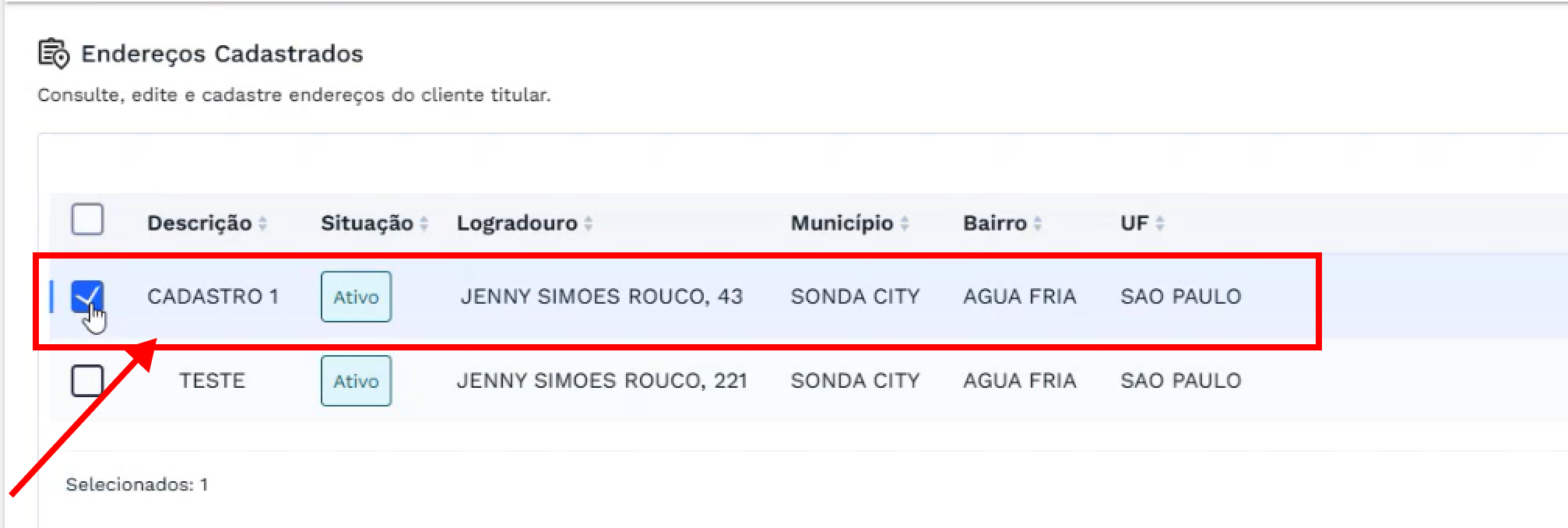Click the Endereços Cadastrados section title

coord(222,54)
